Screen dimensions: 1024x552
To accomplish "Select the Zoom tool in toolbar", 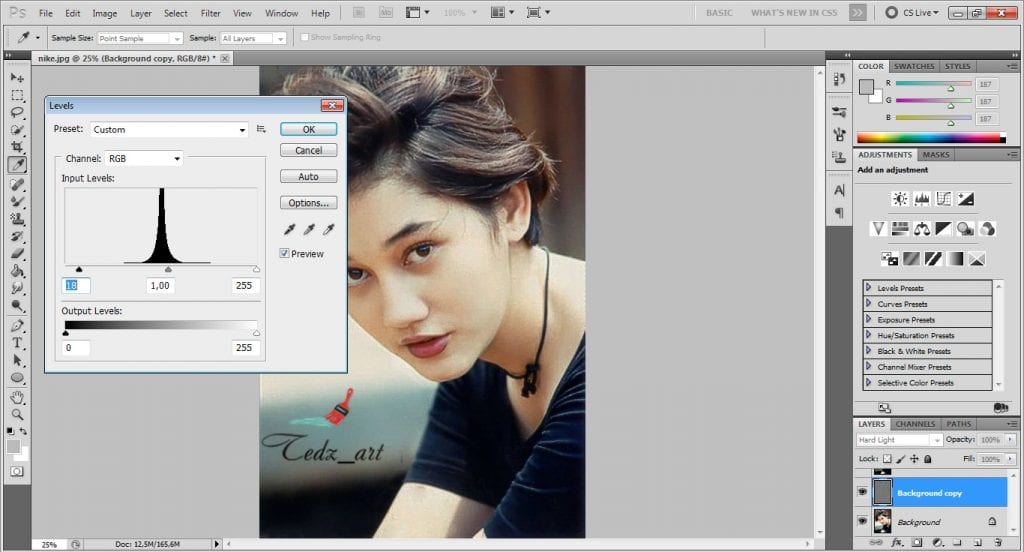I will coord(17,414).
